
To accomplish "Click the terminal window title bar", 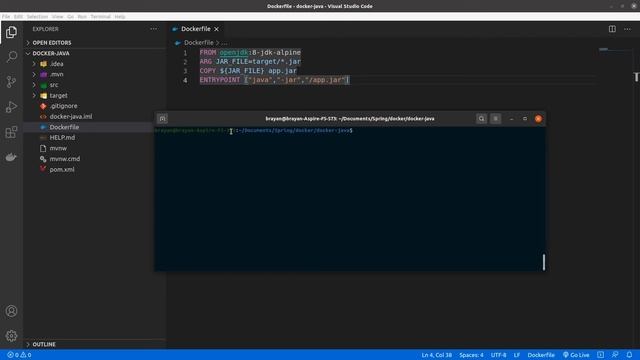I will (x=350, y=119).
